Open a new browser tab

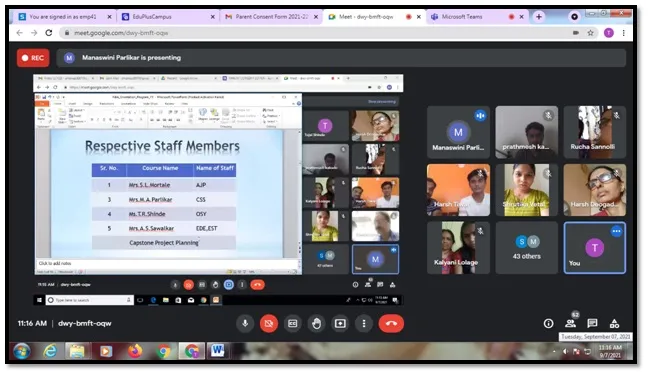pyautogui.click(x=538, y=17)
